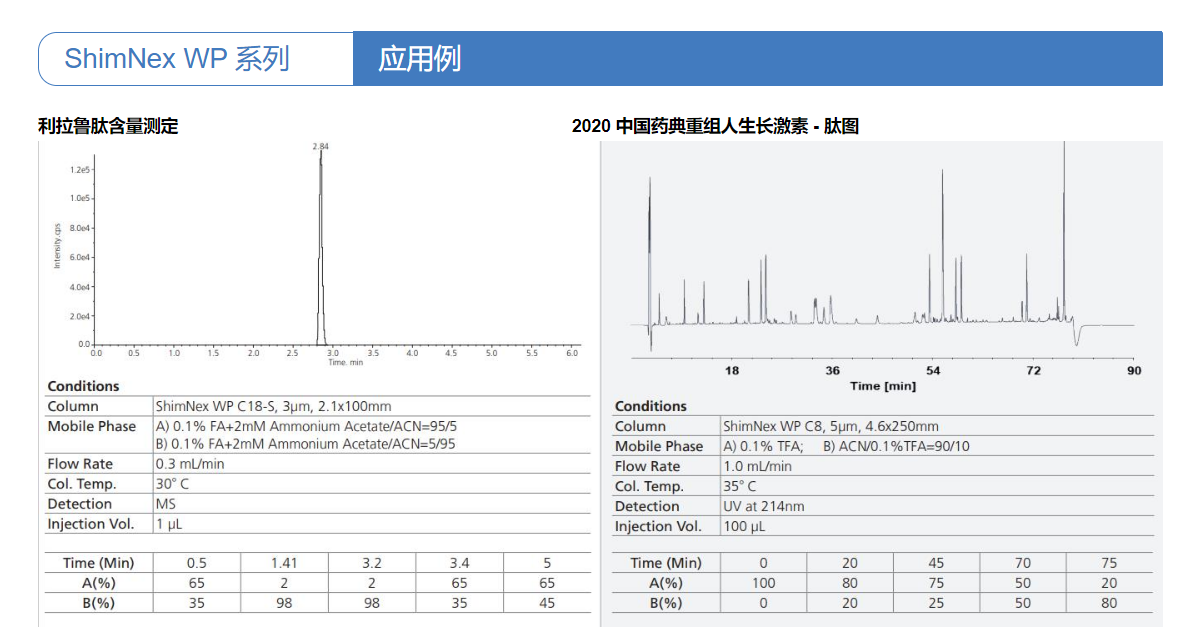
Task: Select the MS detection value cell
Action: (x=166, y=504)
